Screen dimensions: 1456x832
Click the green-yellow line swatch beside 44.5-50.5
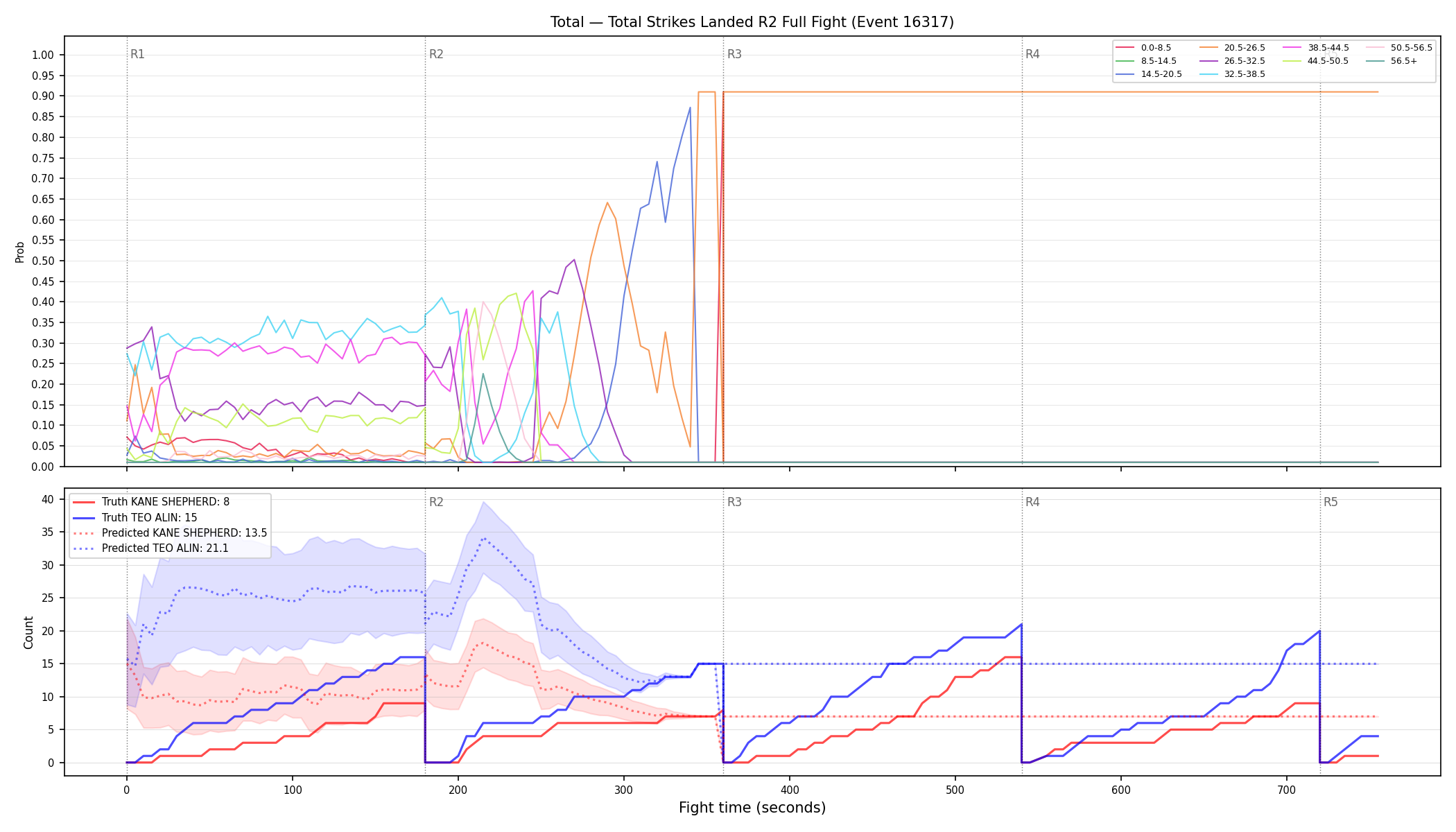1292,61
